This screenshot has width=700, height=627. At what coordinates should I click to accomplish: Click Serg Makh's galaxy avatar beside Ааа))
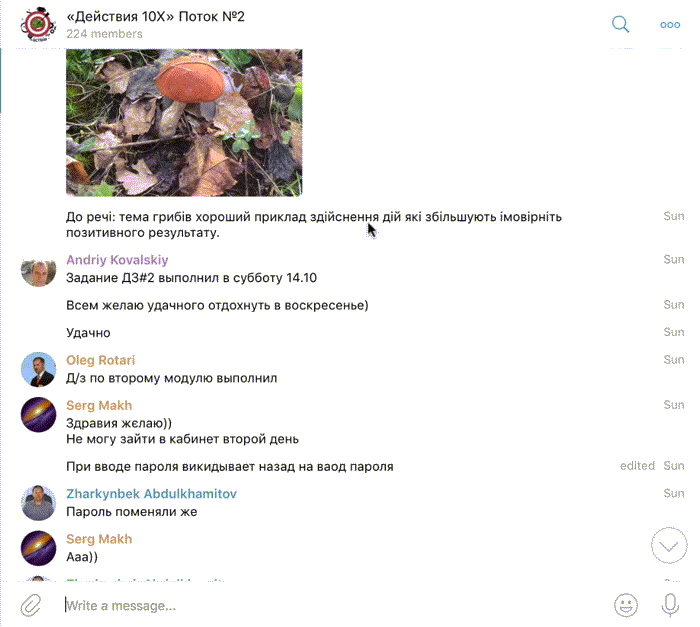pyautogui.click(x=38, y=548)
